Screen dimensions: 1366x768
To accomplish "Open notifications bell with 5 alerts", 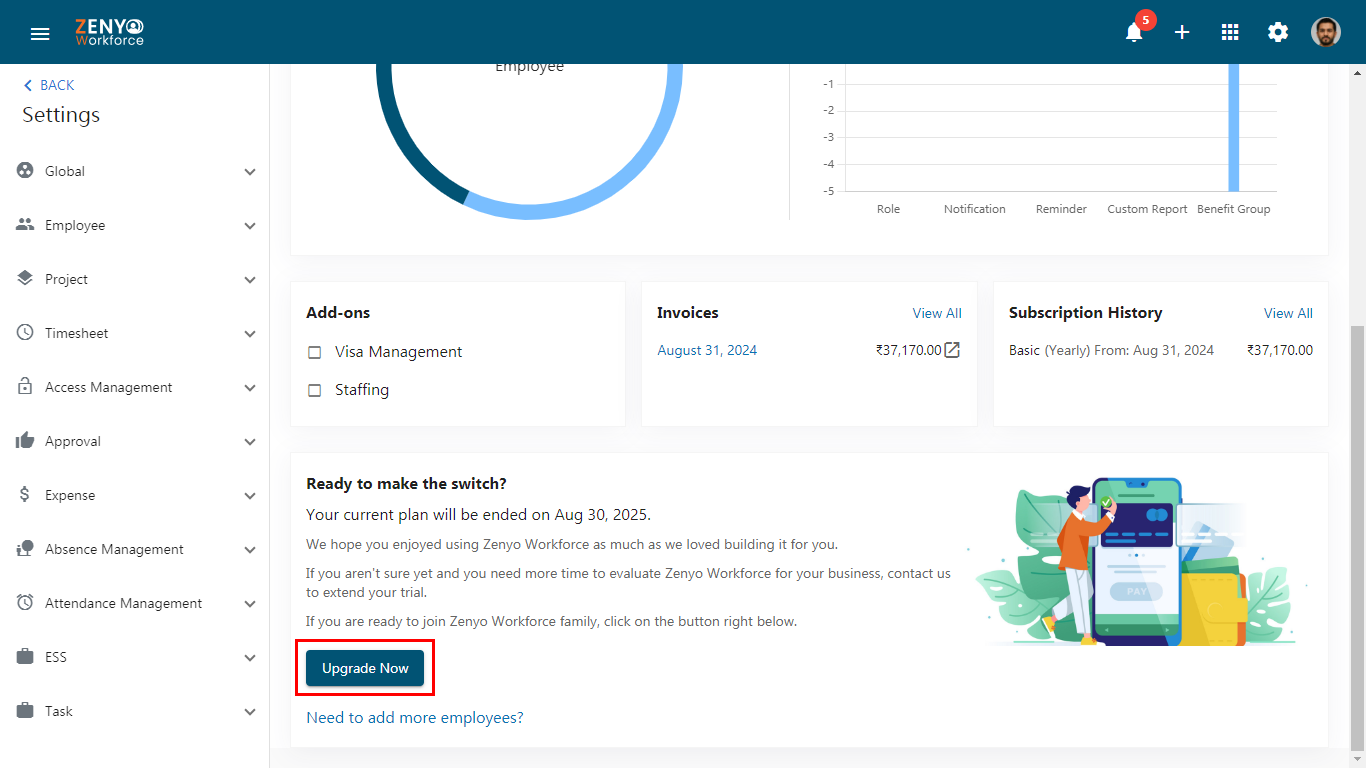I will coord(1134,32).
